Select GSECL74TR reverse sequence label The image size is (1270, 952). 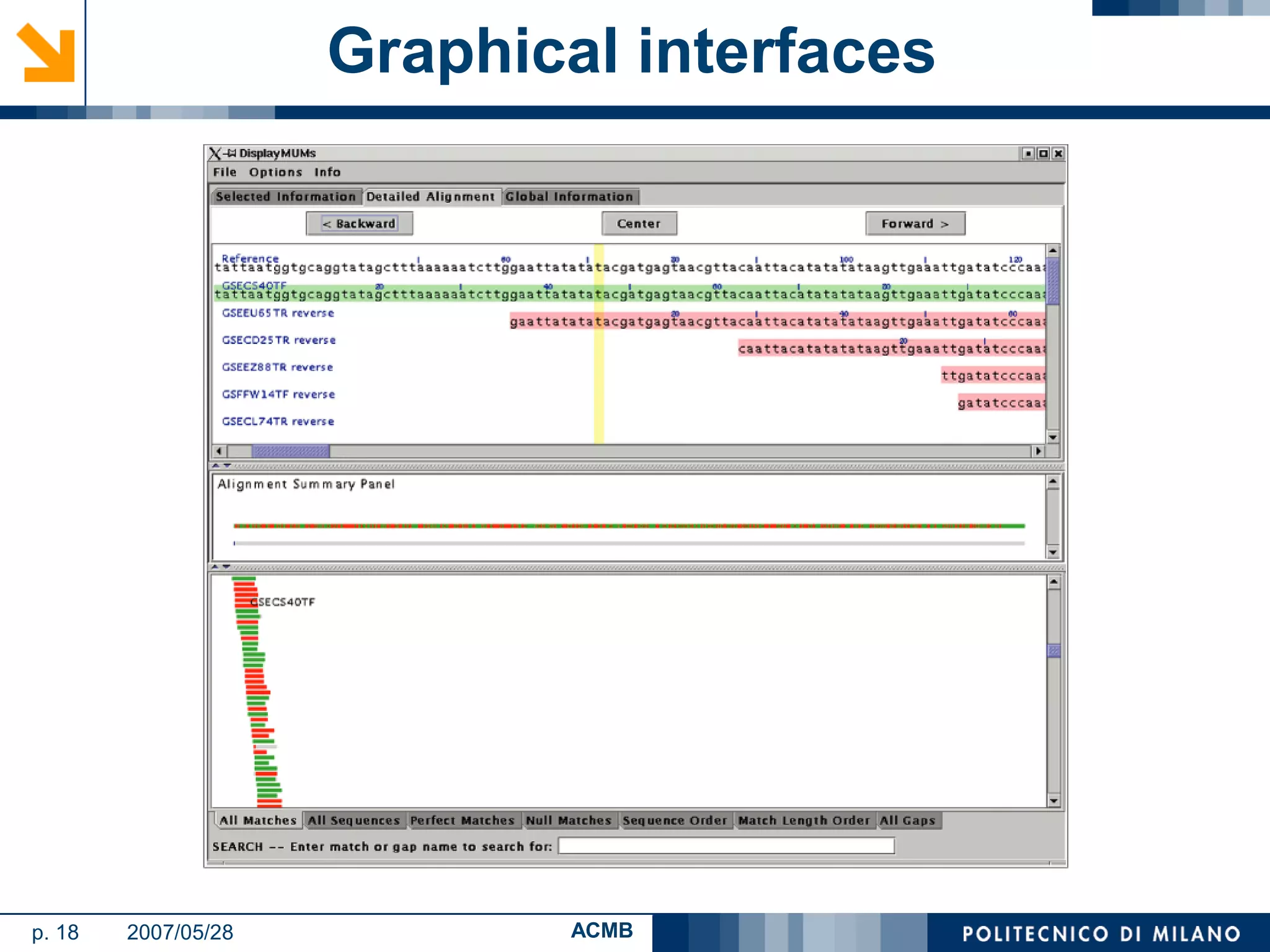pyautogui.click(x=278, y=421)
